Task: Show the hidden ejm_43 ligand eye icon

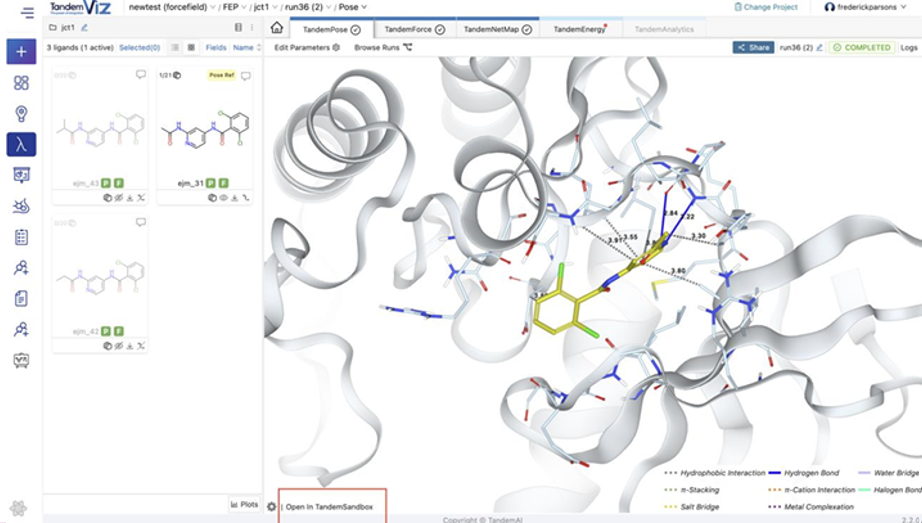Action: click(x=119, y=198)
